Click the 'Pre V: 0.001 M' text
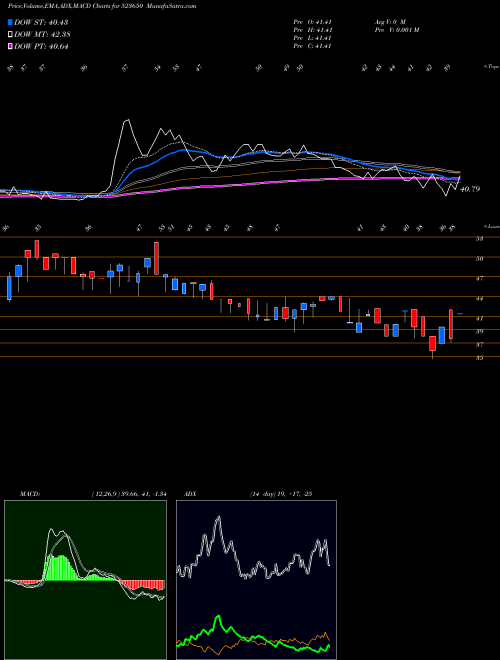 pyautogui.click(x=396, y=30)
